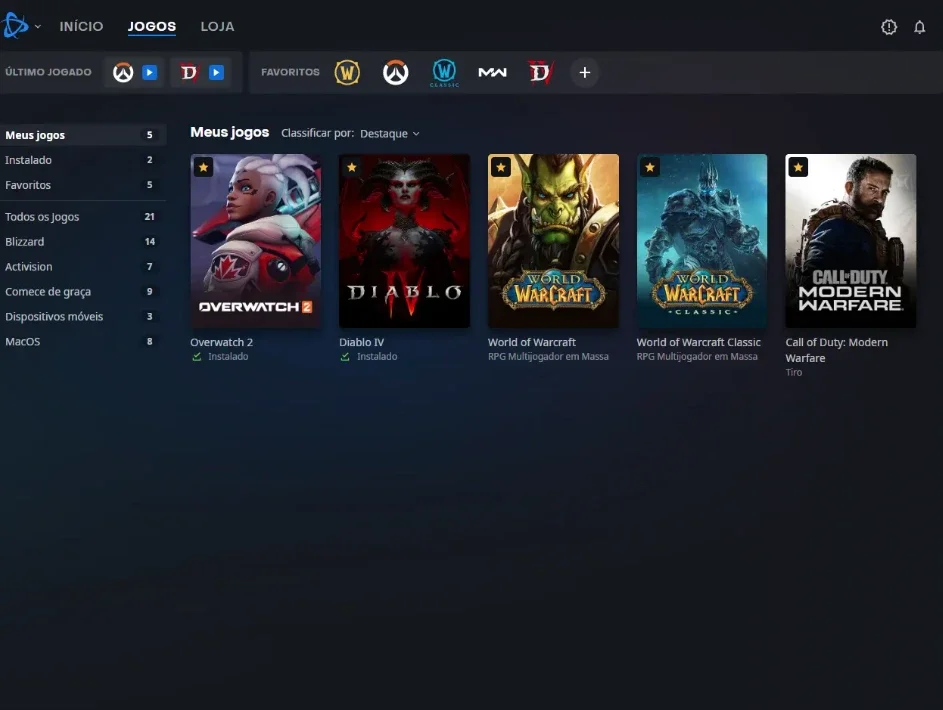Open World of Warcraft favorite icon
This screenshot has height=710, width=943.
(347, 73)
